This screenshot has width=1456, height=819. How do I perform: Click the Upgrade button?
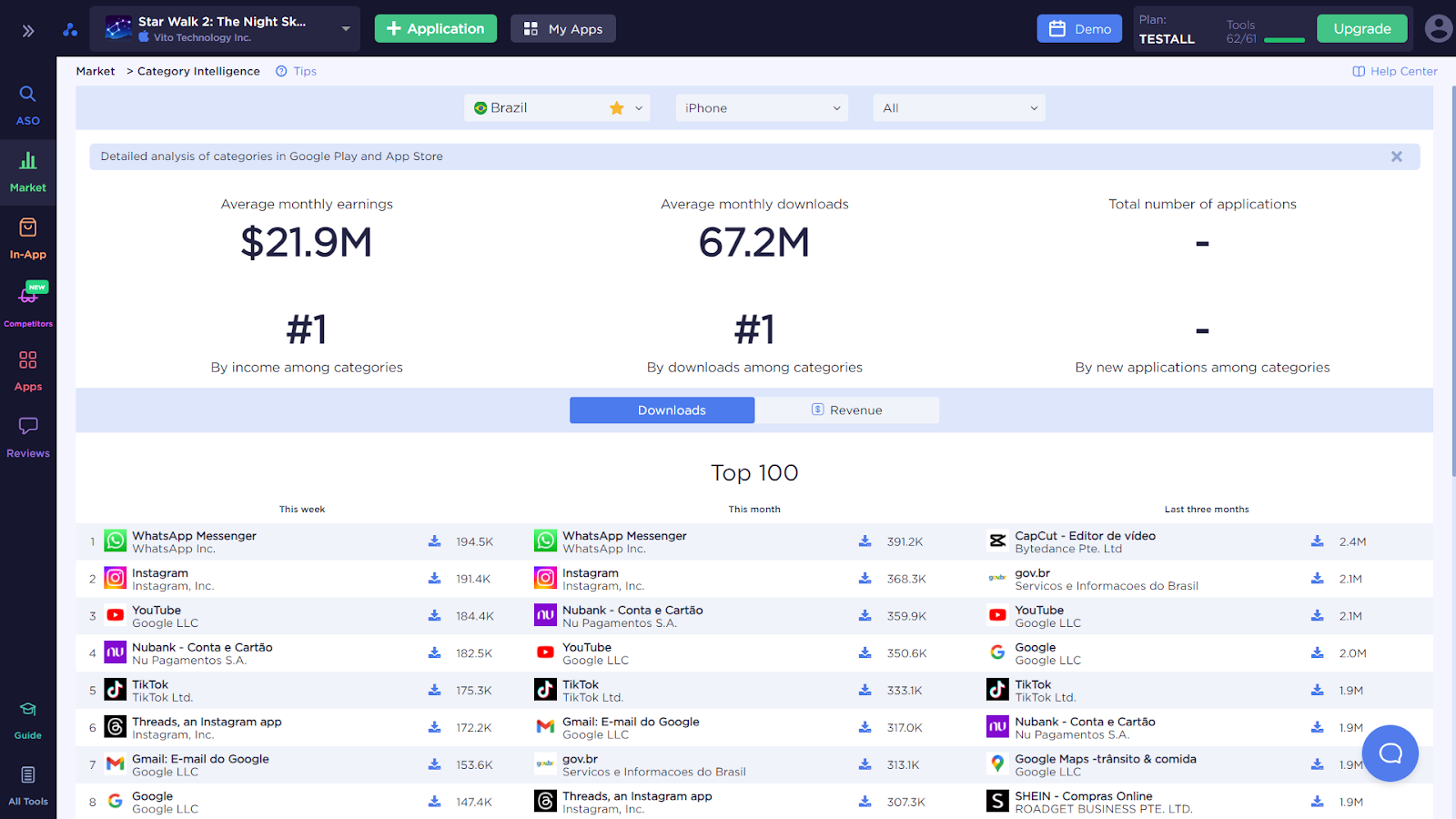pos(1362,29)
